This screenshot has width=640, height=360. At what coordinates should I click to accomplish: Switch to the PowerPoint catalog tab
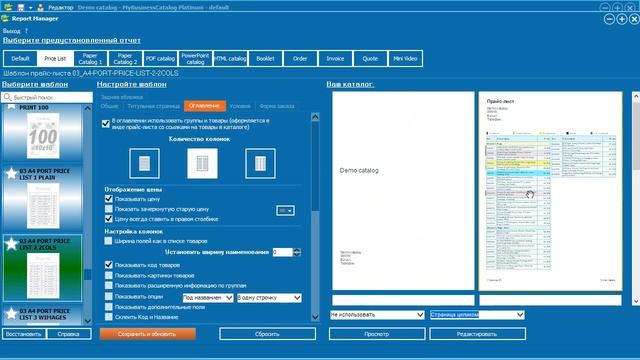coord(195,59)
